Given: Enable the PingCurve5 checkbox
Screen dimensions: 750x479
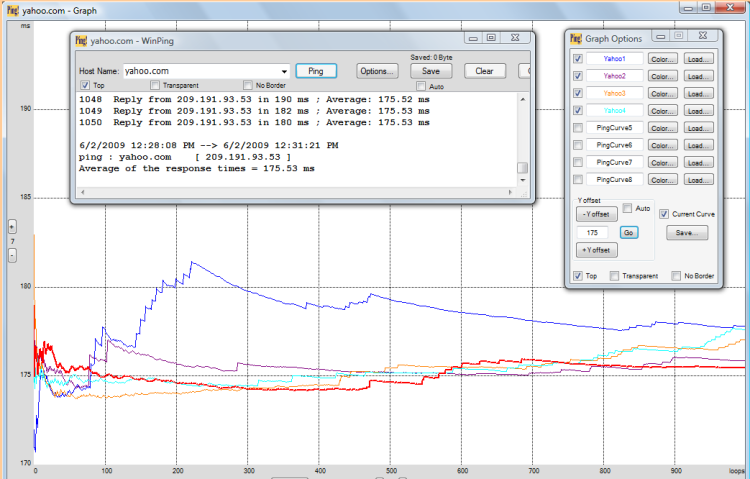Looking at the screenshot, I should 577,128.
